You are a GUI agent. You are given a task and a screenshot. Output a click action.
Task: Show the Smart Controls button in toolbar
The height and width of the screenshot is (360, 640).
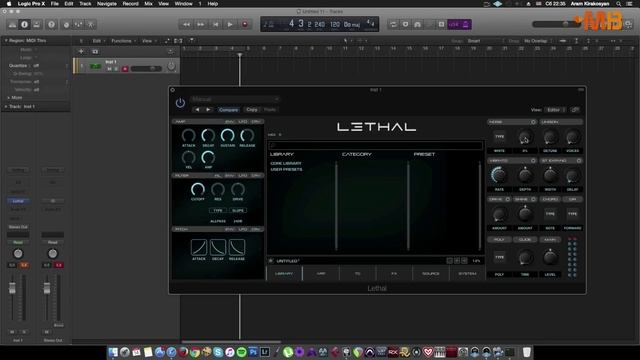click(x=67, y=24)
